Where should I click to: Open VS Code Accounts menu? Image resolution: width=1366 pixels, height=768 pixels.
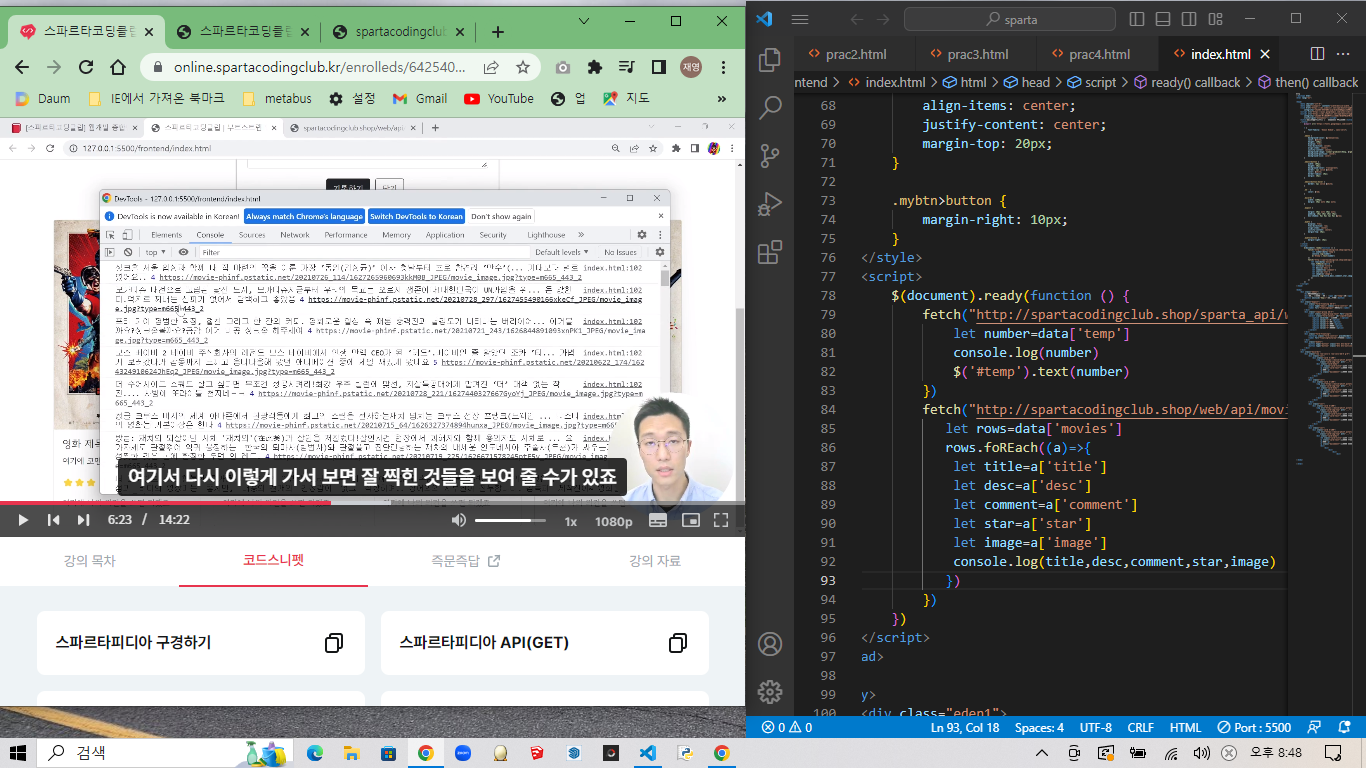770,643
